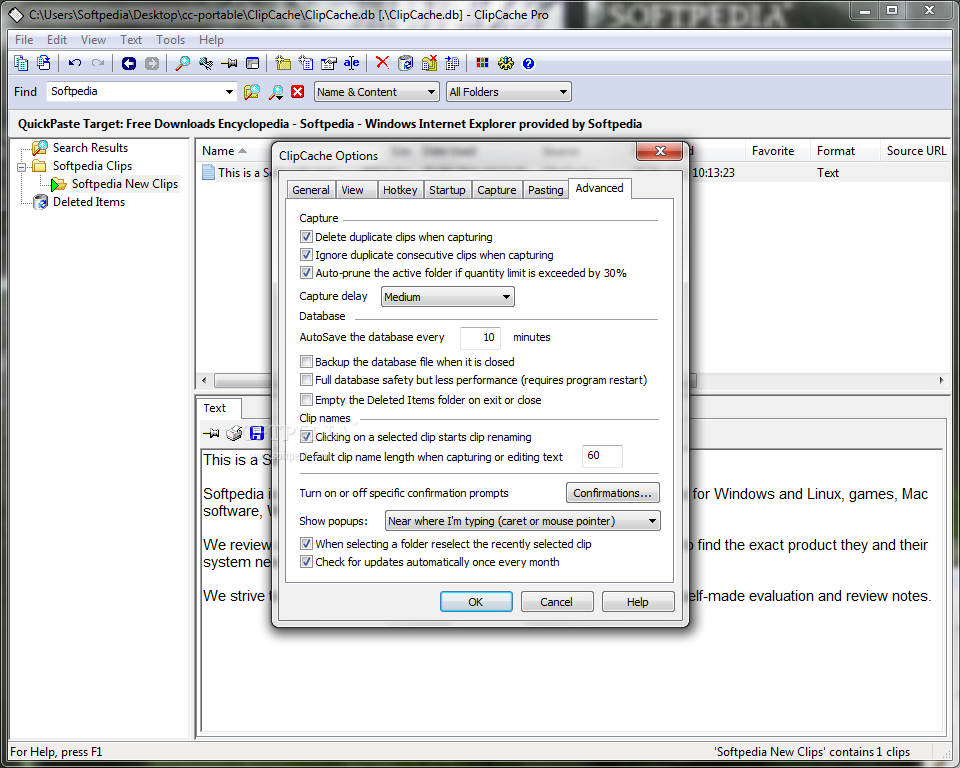The image size is (960, 768).
Task: Collapse the Softpedia Clips tree node
Action: pyautogui.click(x=21, y=167)
